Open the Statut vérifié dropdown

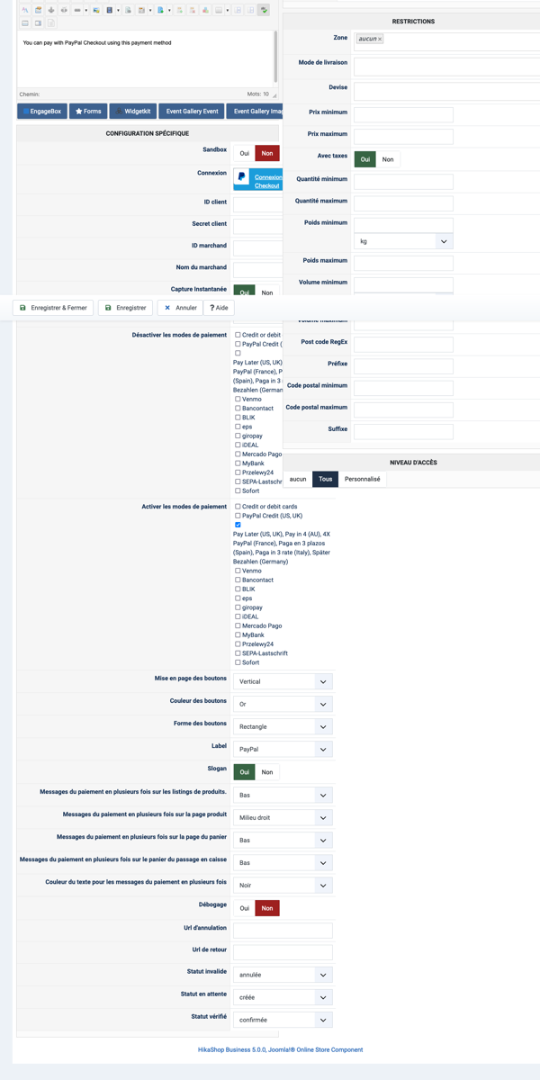pyautogui.click(x=282, y=1020)
